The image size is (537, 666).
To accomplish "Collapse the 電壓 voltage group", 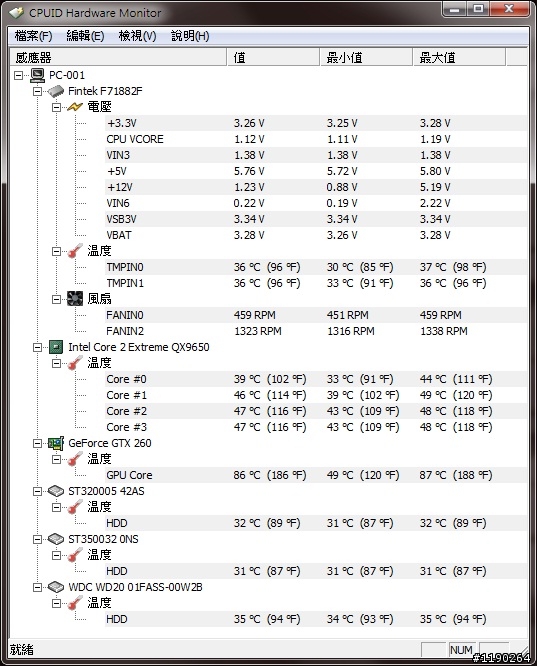I will click(x=56, y=107).
